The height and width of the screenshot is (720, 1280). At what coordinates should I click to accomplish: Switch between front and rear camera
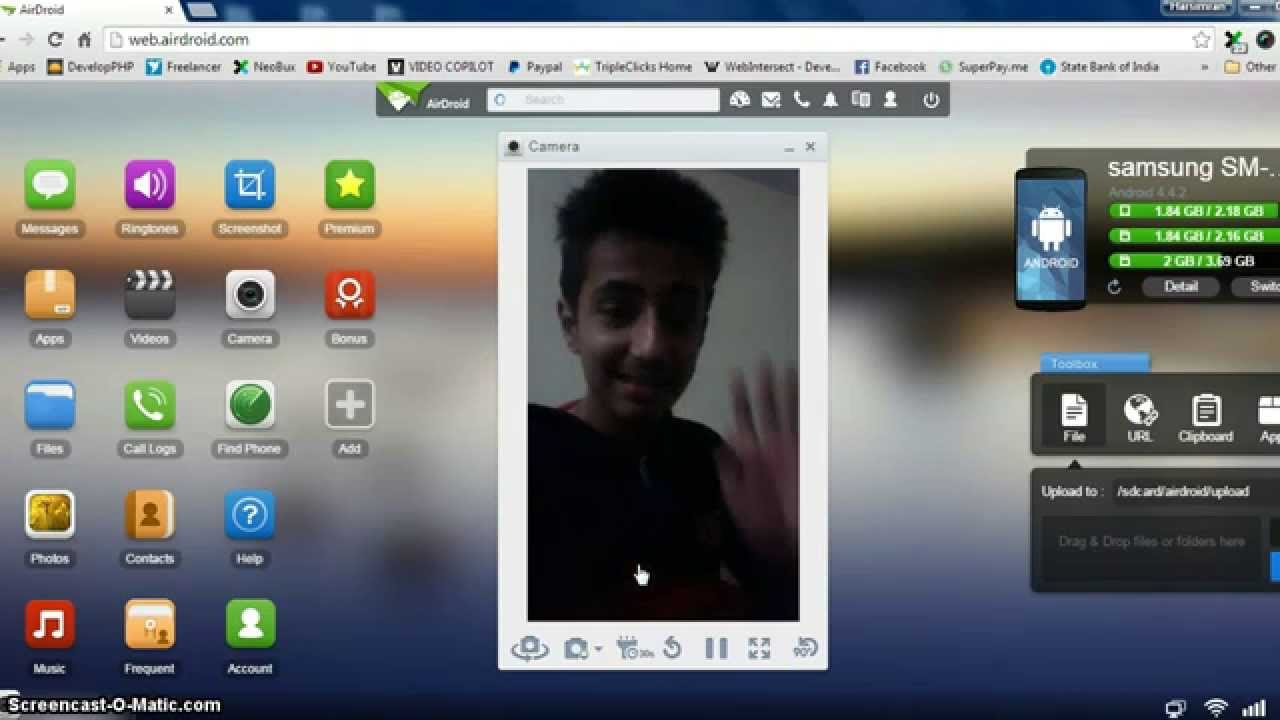click(x=529, y=649)
